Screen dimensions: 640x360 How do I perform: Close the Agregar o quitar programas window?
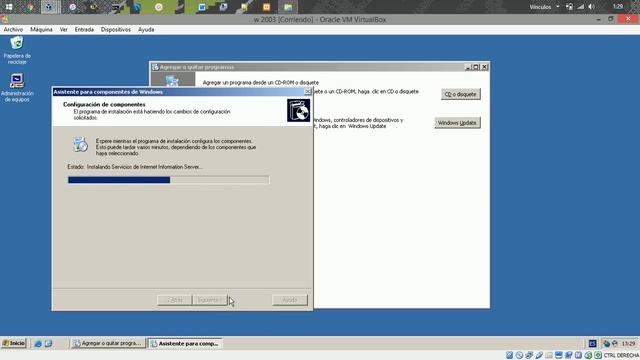(x=484, y=67)
